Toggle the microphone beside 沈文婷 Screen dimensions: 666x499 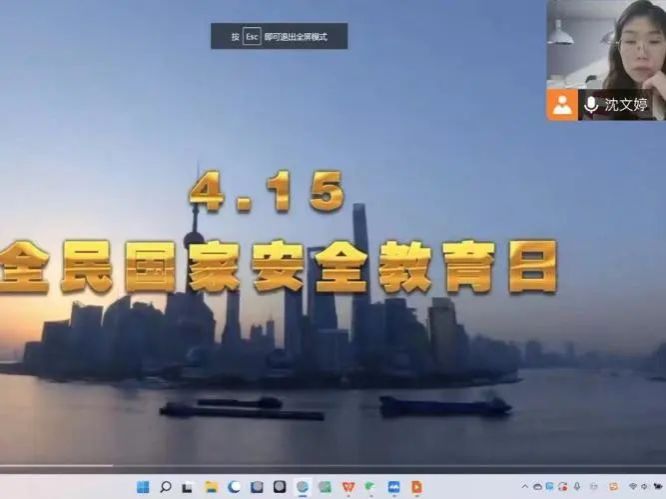(591, 104)
